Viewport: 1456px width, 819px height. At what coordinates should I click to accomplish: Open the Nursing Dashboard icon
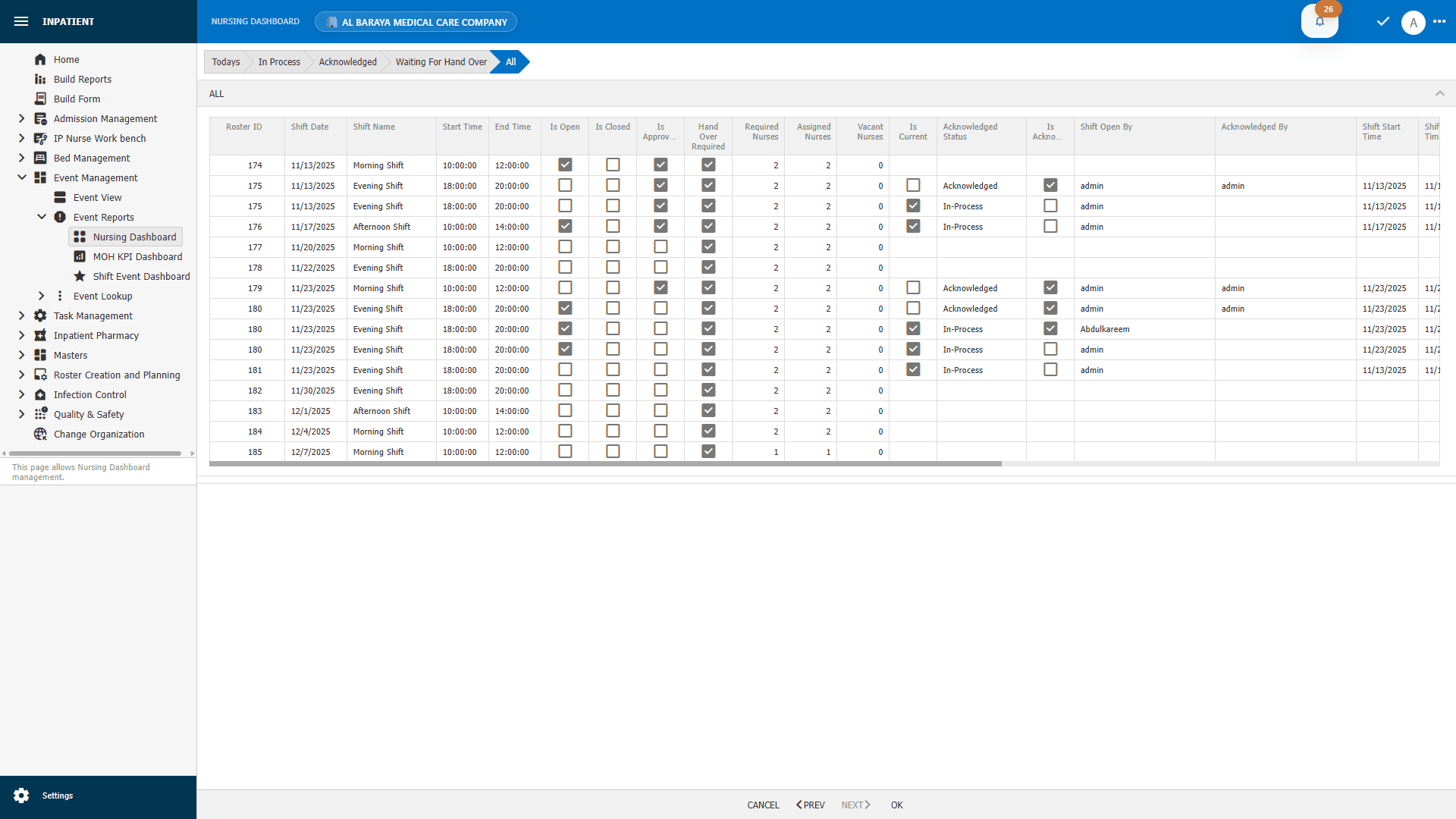pos(80,237)
